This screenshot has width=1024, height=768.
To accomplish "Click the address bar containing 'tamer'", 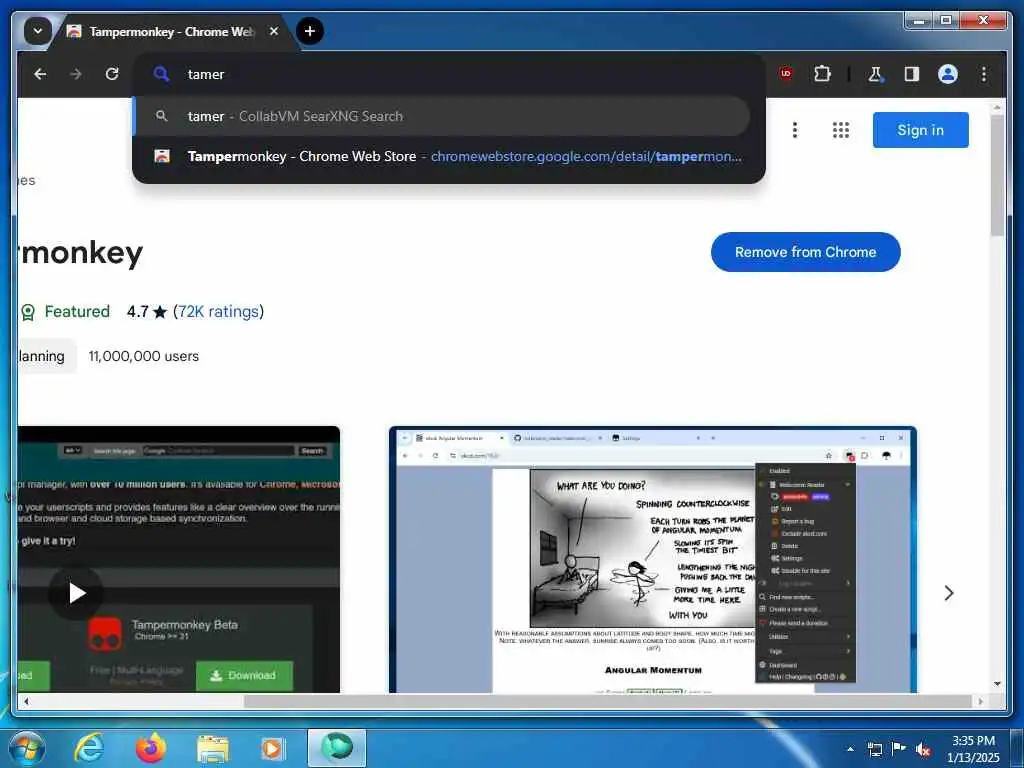I will tap(448, 74).
